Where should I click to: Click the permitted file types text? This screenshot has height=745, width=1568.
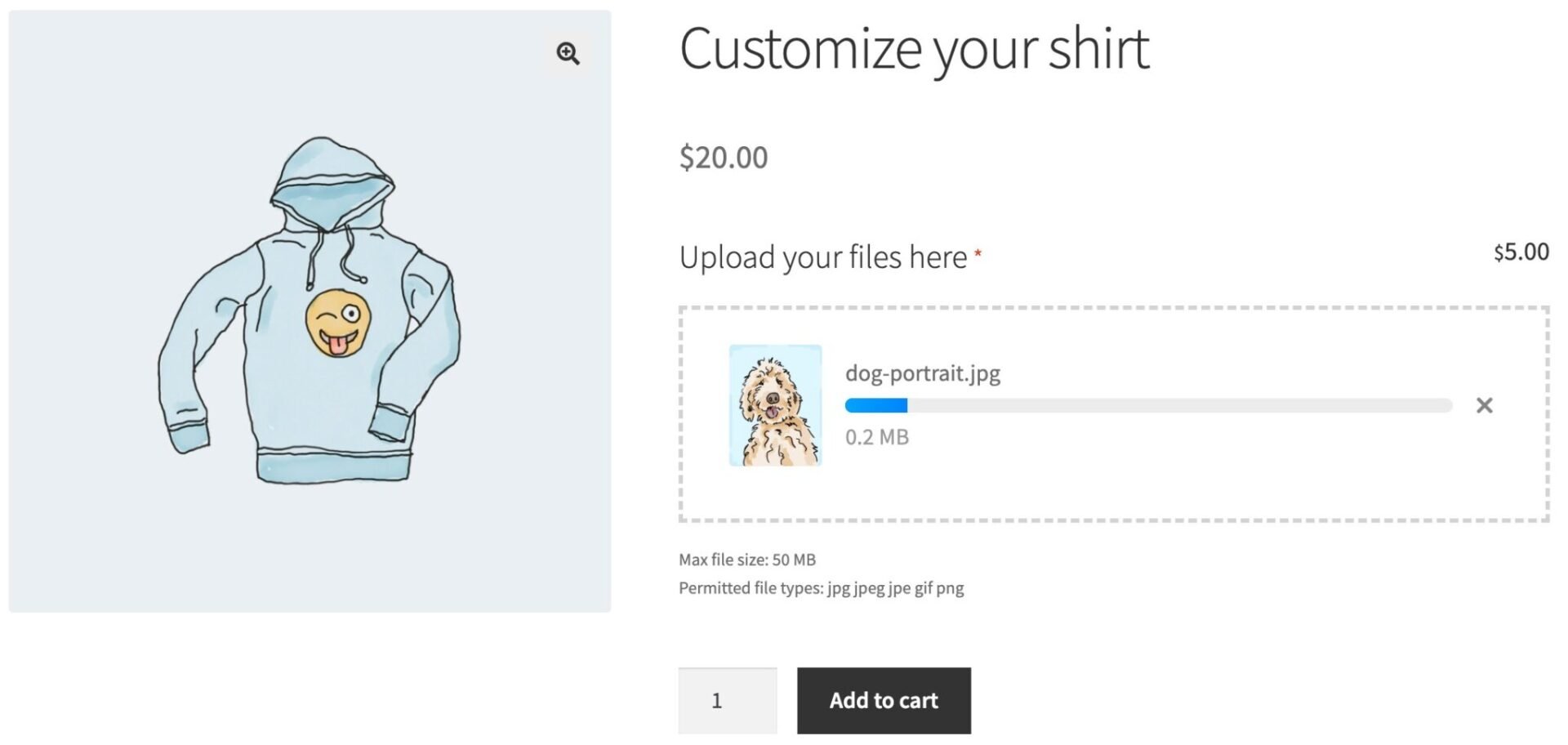click(822, 587)
